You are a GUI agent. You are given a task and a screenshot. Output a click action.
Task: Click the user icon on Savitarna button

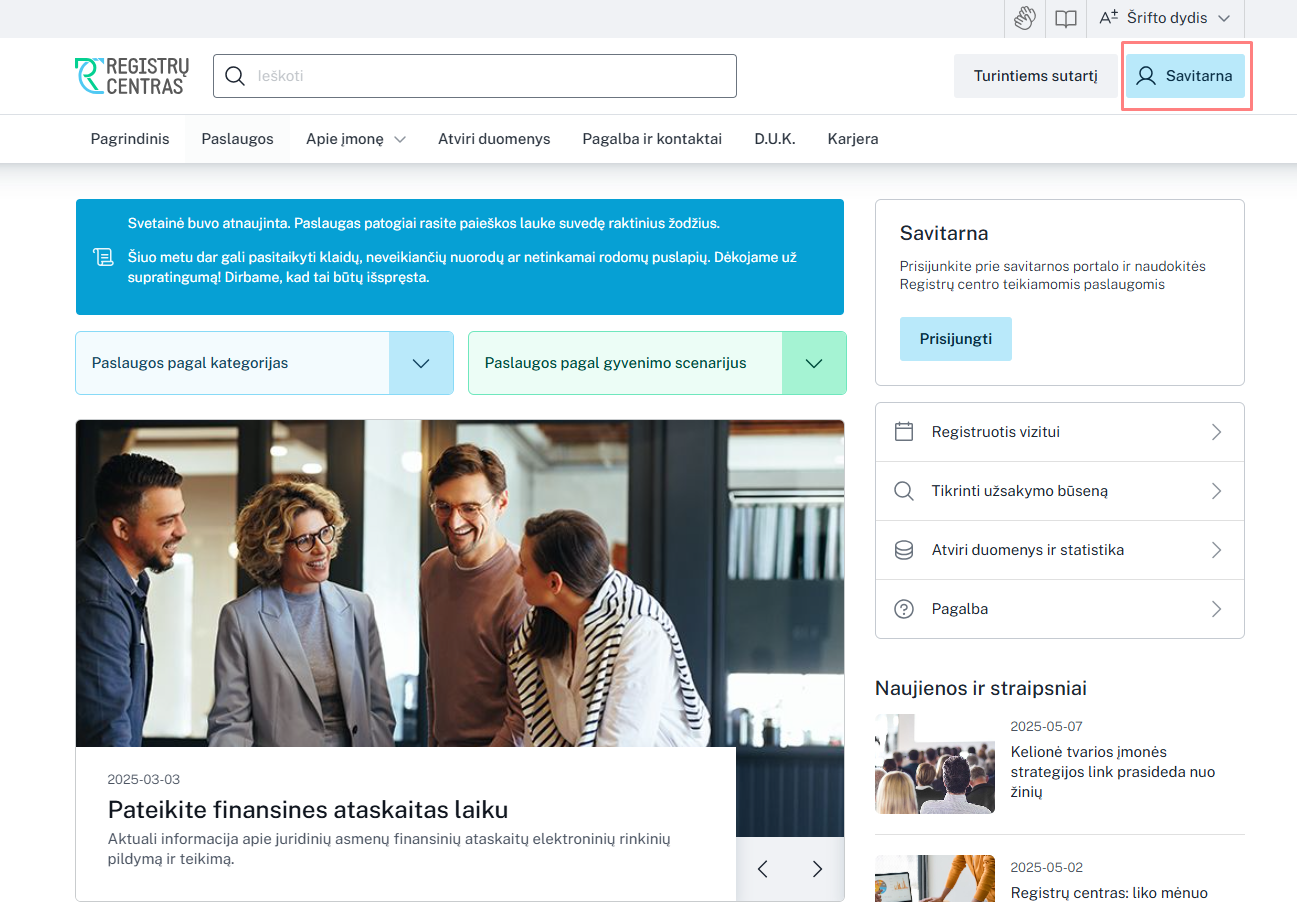point(1146,76)
